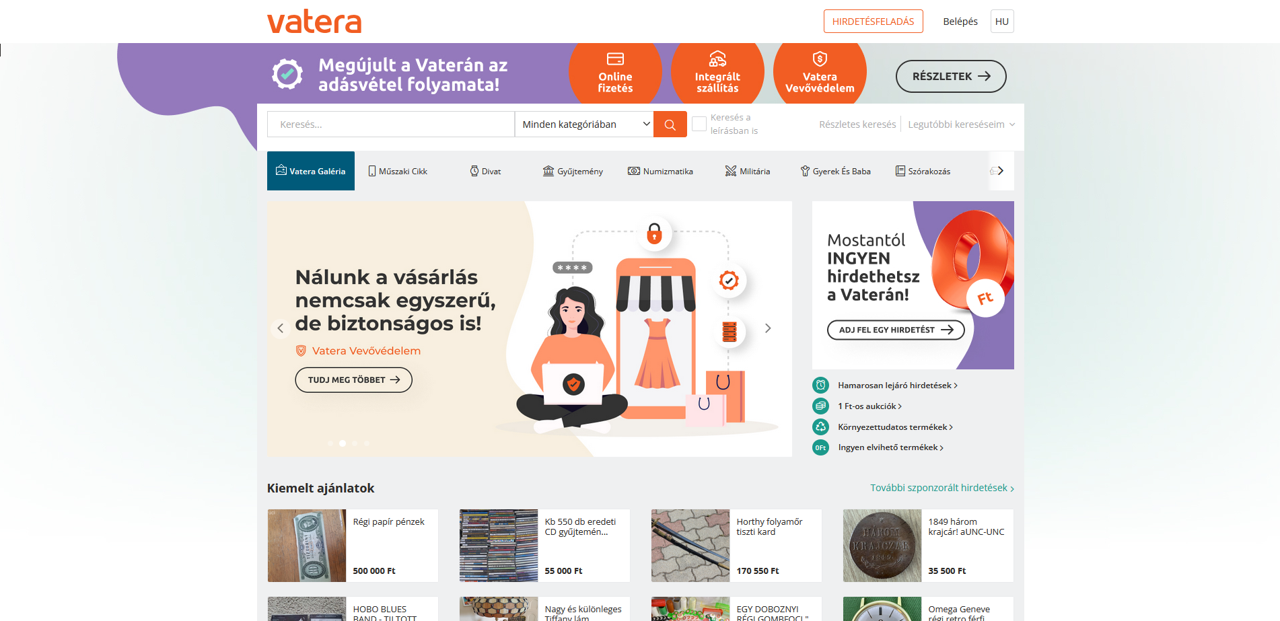Open the Gyűjtemény category

pyautogui.click(x=572, y=171)
